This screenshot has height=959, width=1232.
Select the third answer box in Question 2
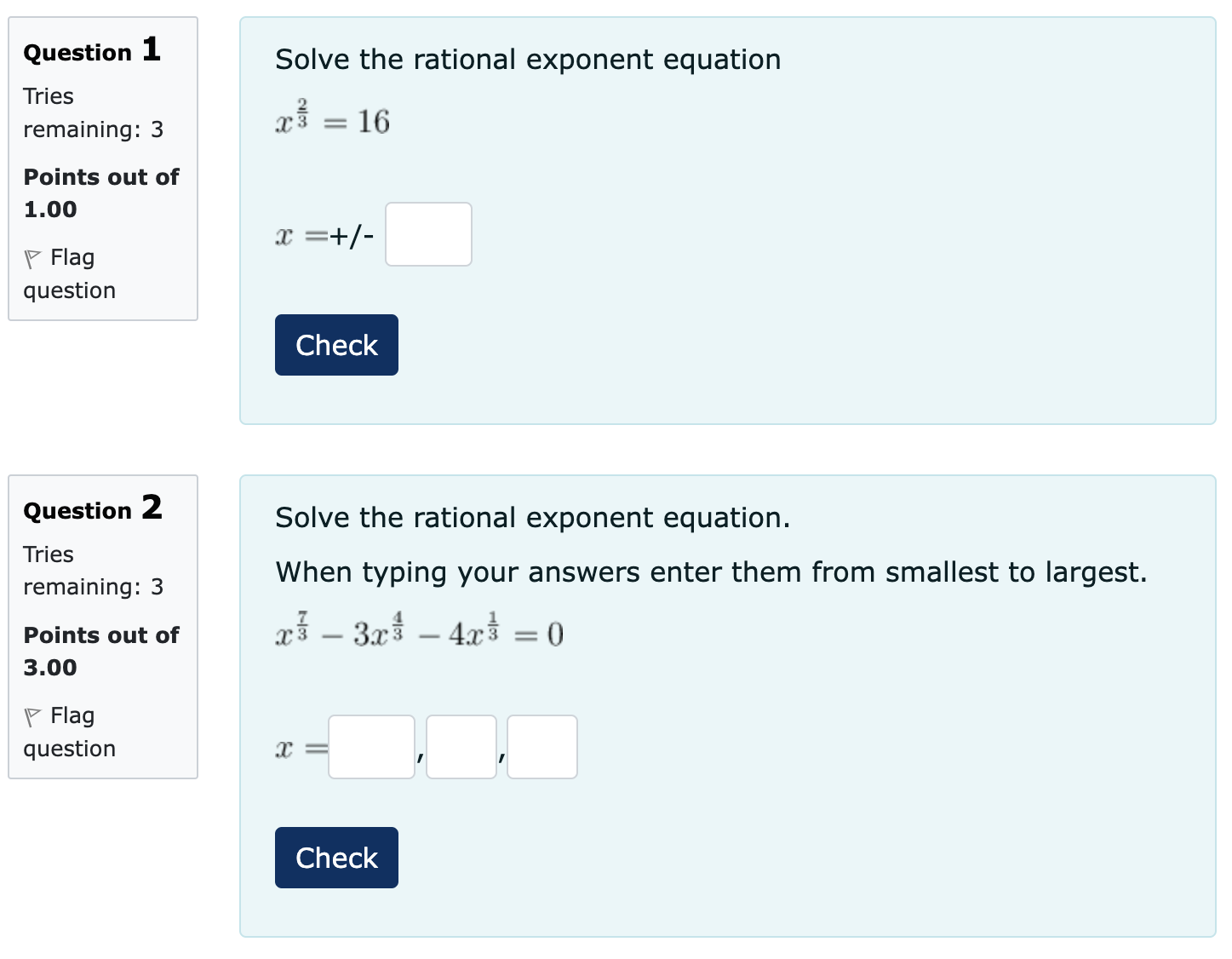542,747
